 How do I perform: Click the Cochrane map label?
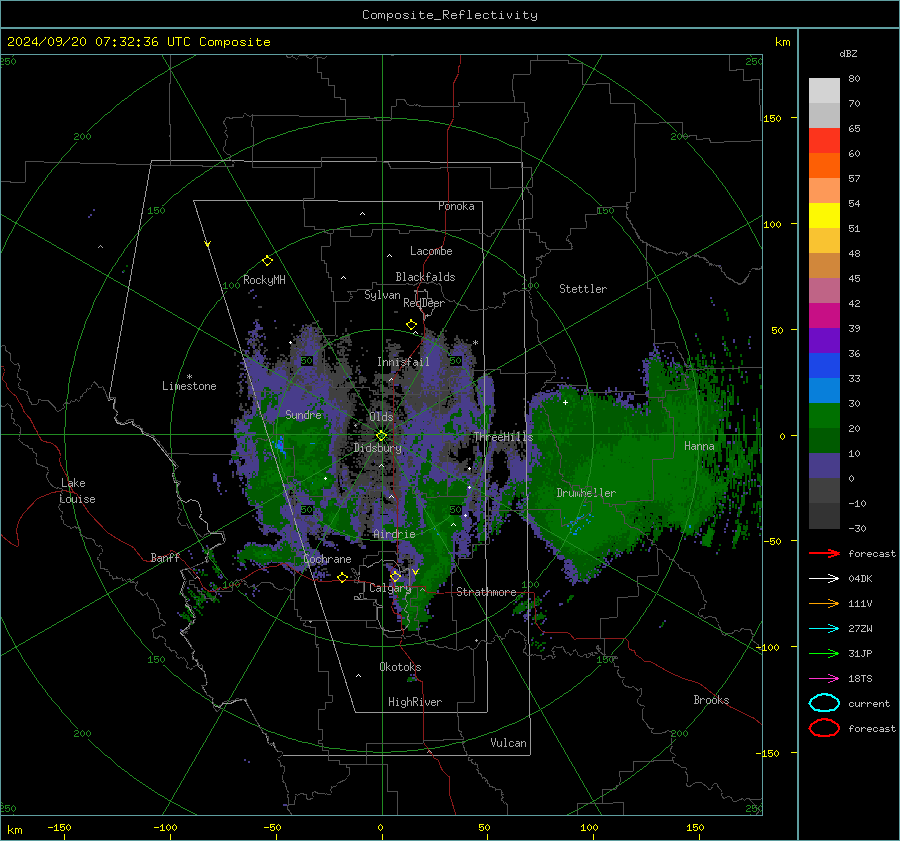327,559
